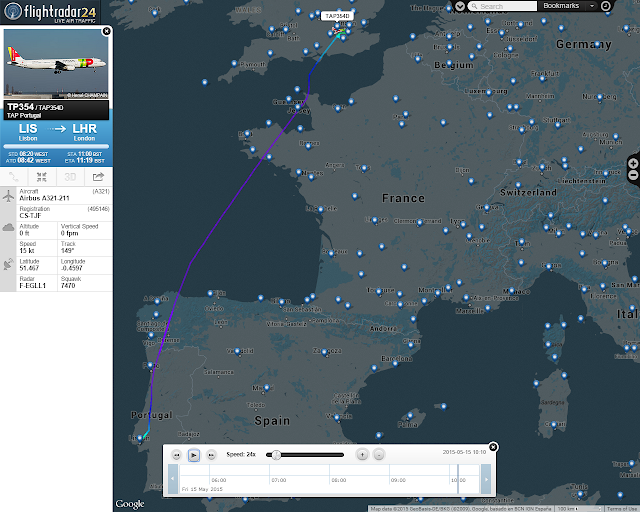Click the TAP354D aircraft label on map
The height and width of the screenshot is (512, 640).
pos(337,16)
